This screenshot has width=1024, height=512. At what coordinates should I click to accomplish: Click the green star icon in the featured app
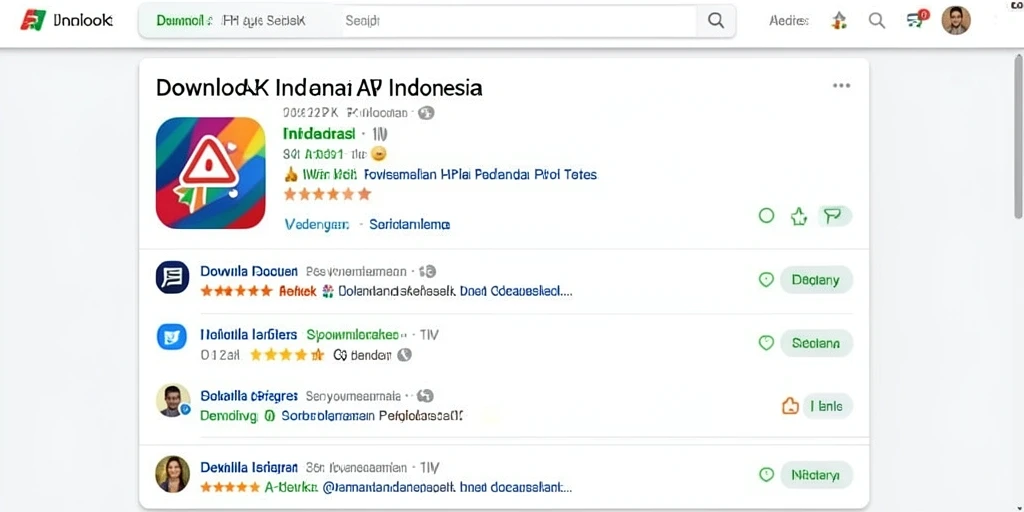799,216
